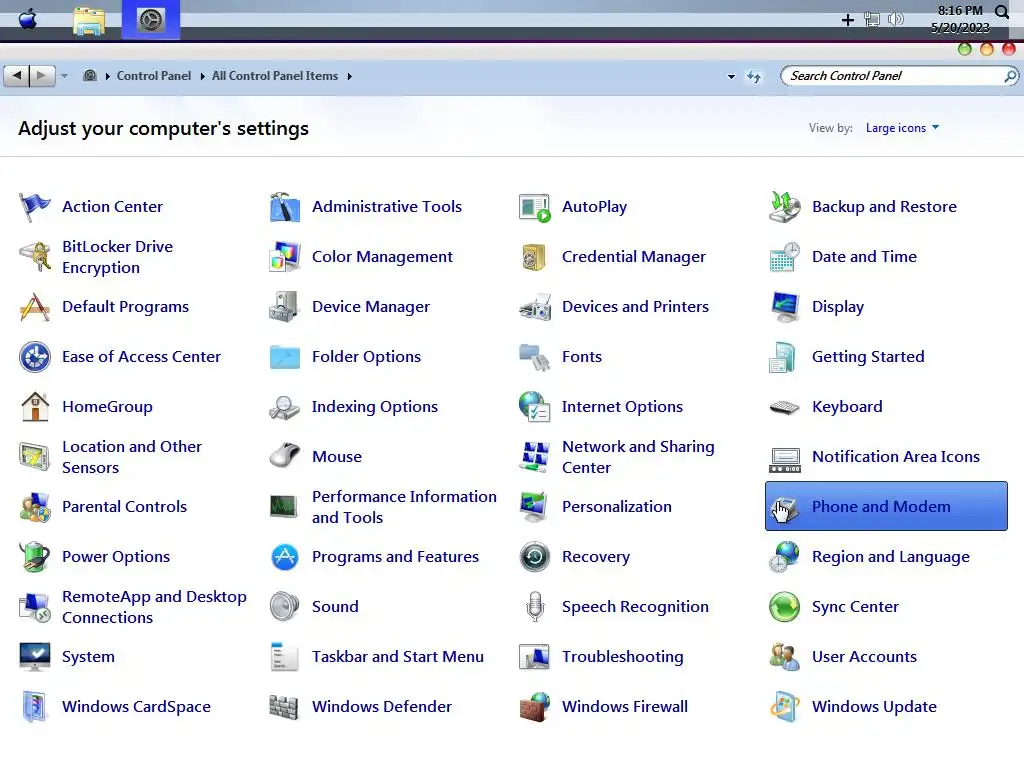Open Region and Language settings link

pos(891,557)
